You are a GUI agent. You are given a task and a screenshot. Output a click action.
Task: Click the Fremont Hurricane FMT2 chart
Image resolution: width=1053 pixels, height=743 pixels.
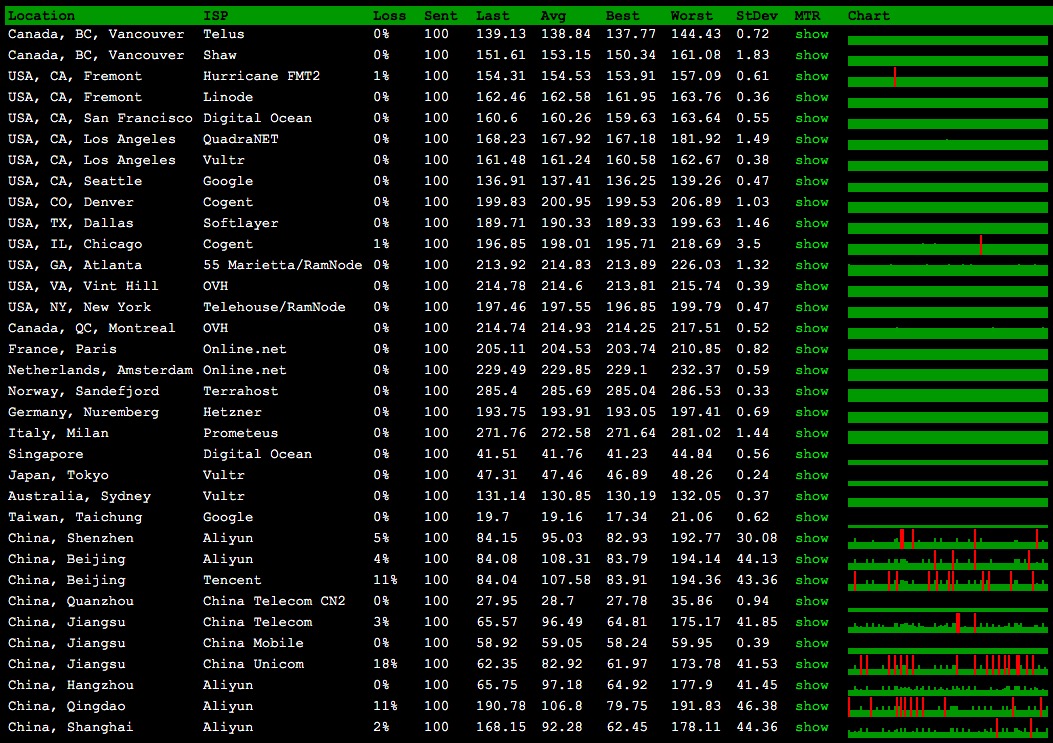(947, 77)
